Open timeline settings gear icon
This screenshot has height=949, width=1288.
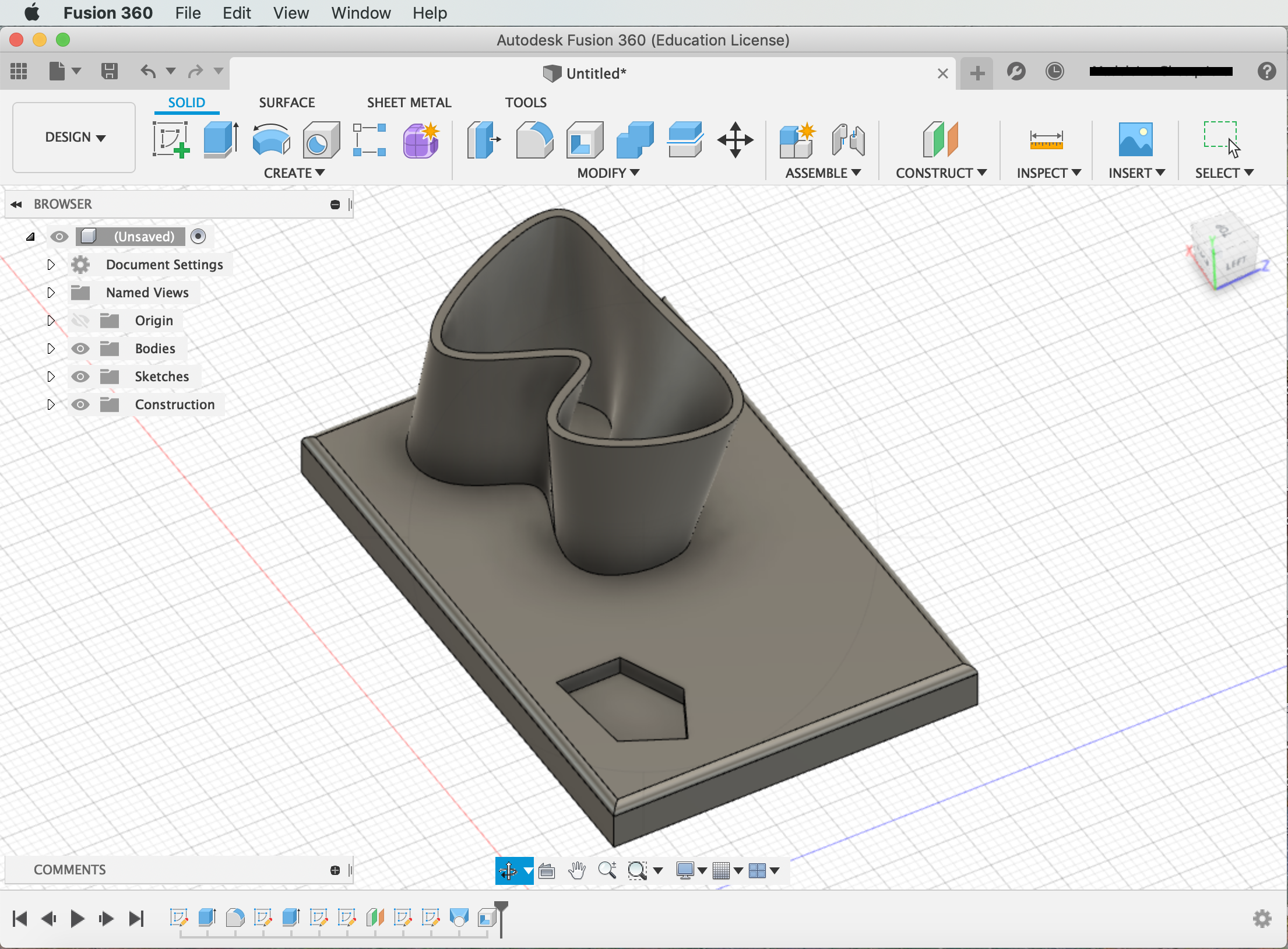1262,919
